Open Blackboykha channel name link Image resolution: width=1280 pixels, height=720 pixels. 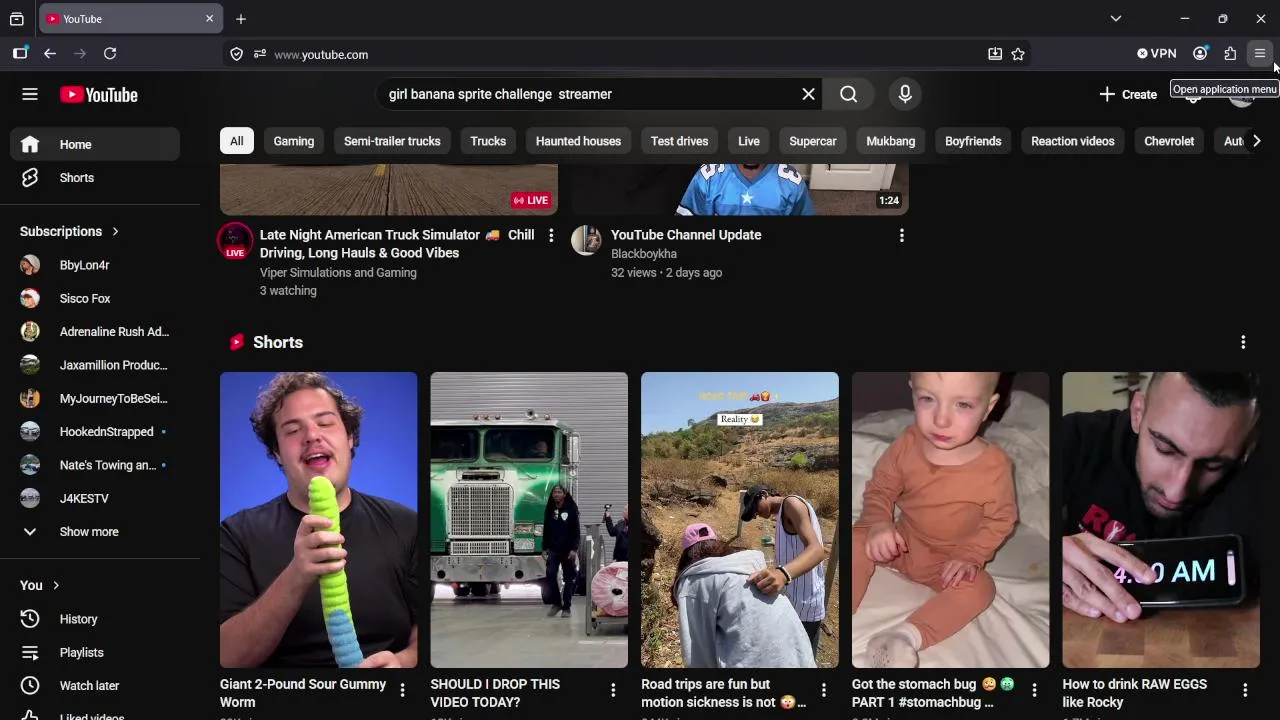click(x=644, y=254)
